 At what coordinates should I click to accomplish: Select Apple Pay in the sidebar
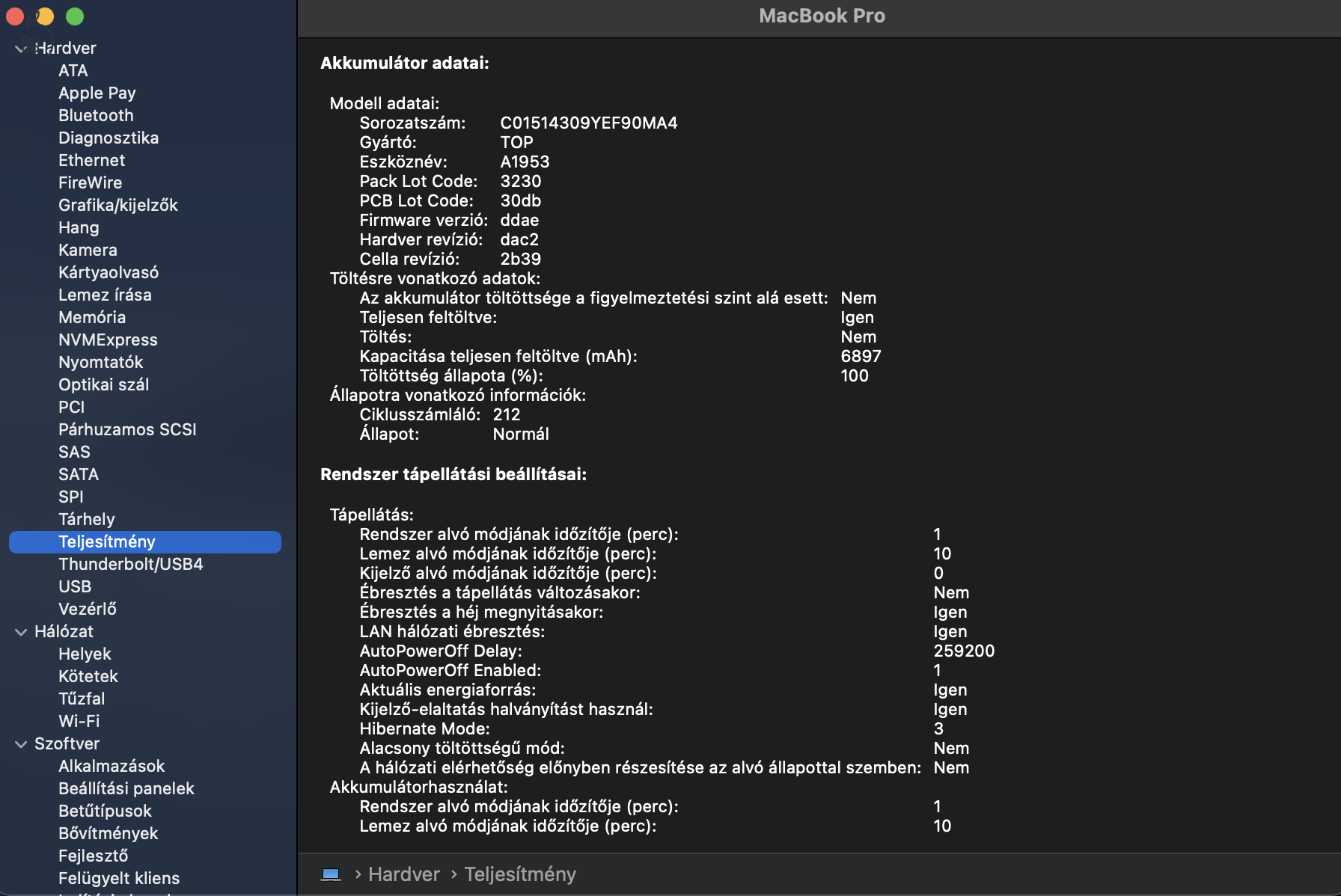[97, 93]
